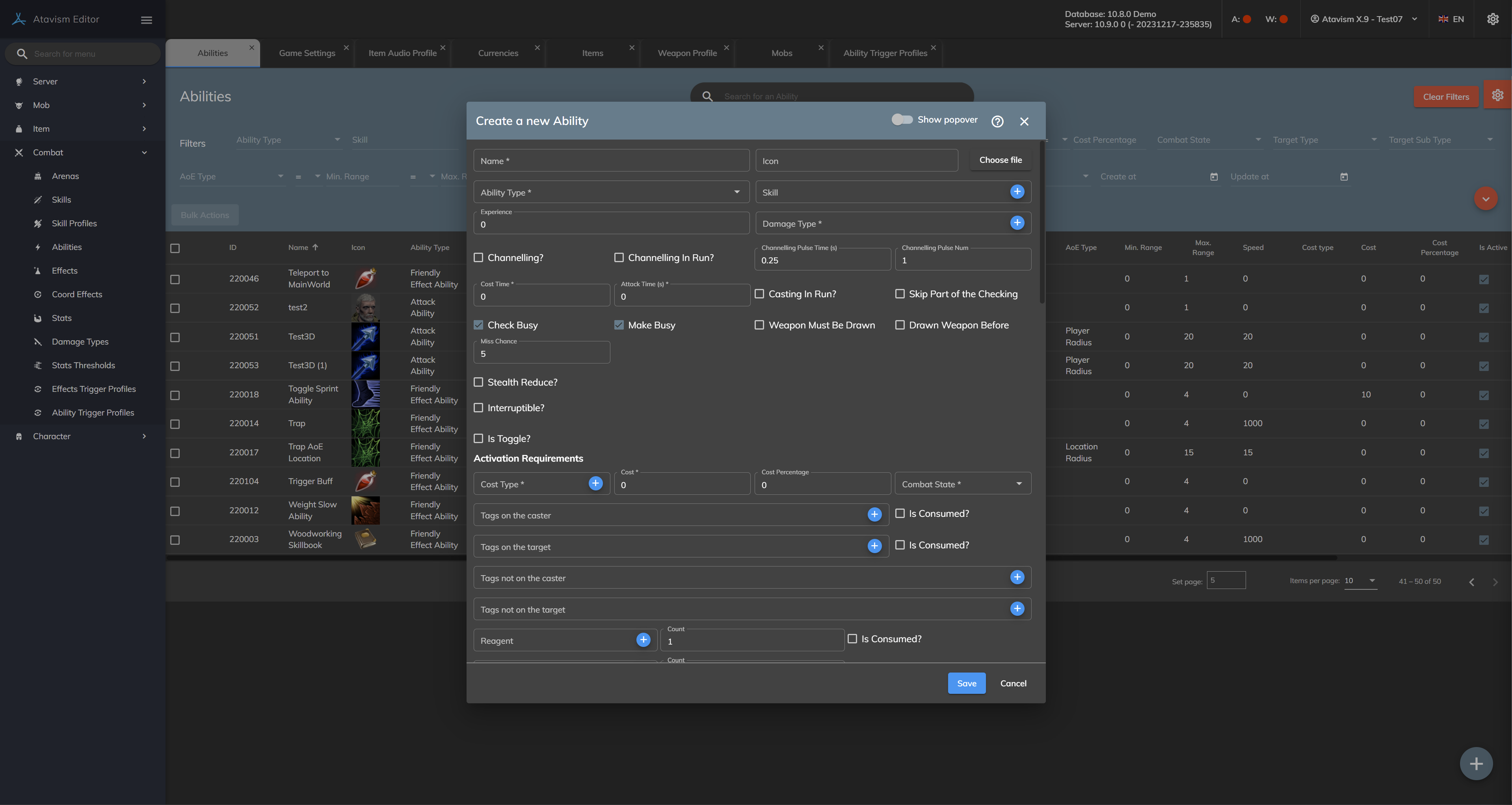Viewport: 1512px width, 805px height.
Task: Click the Reagent plus icon
Action: pos(643,639)
